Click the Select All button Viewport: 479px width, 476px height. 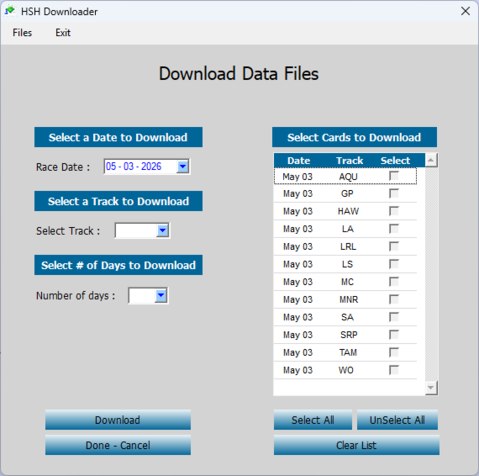click(x=313, y=420)
